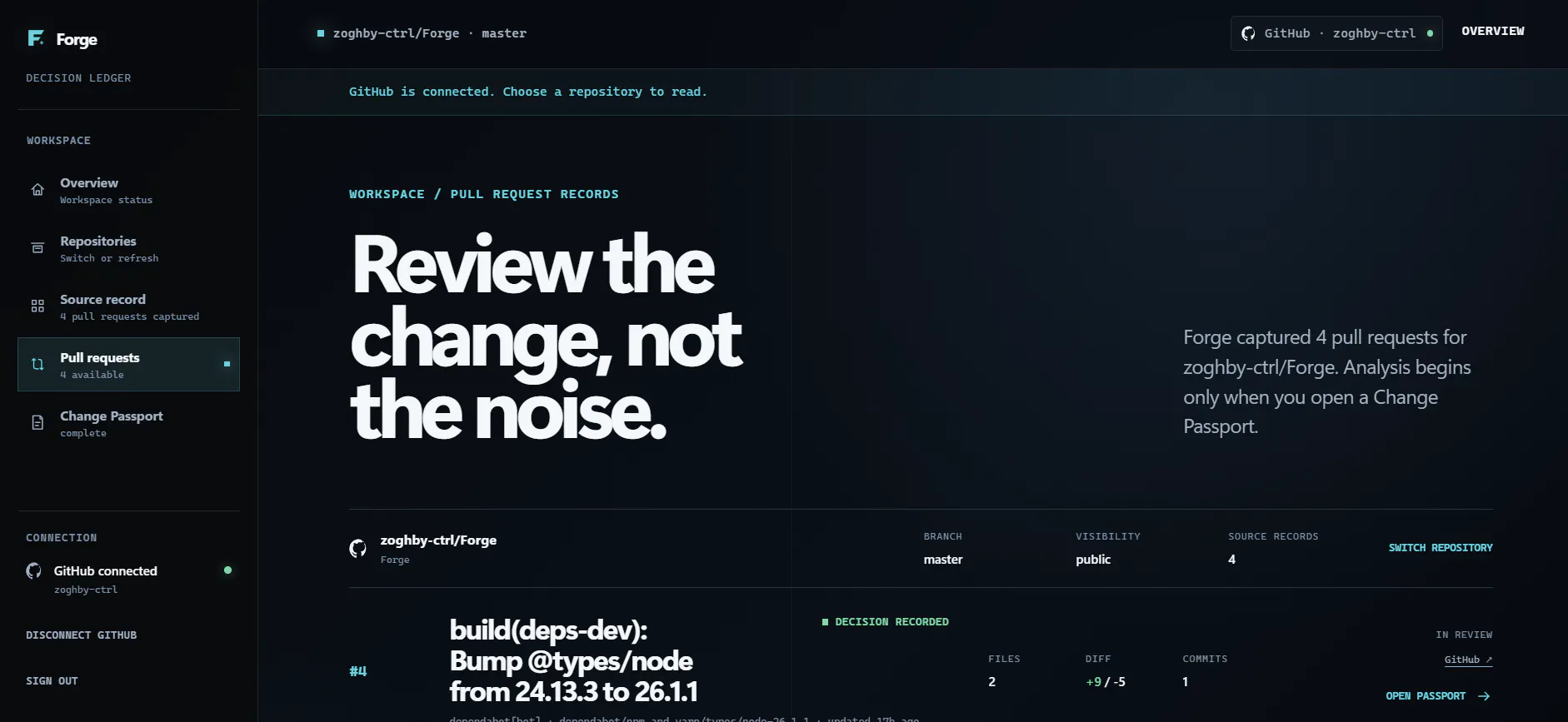This screenshot has width=1568, height=722.
Task: Click the Decision Recorded status label
Action: coord(886,622)
